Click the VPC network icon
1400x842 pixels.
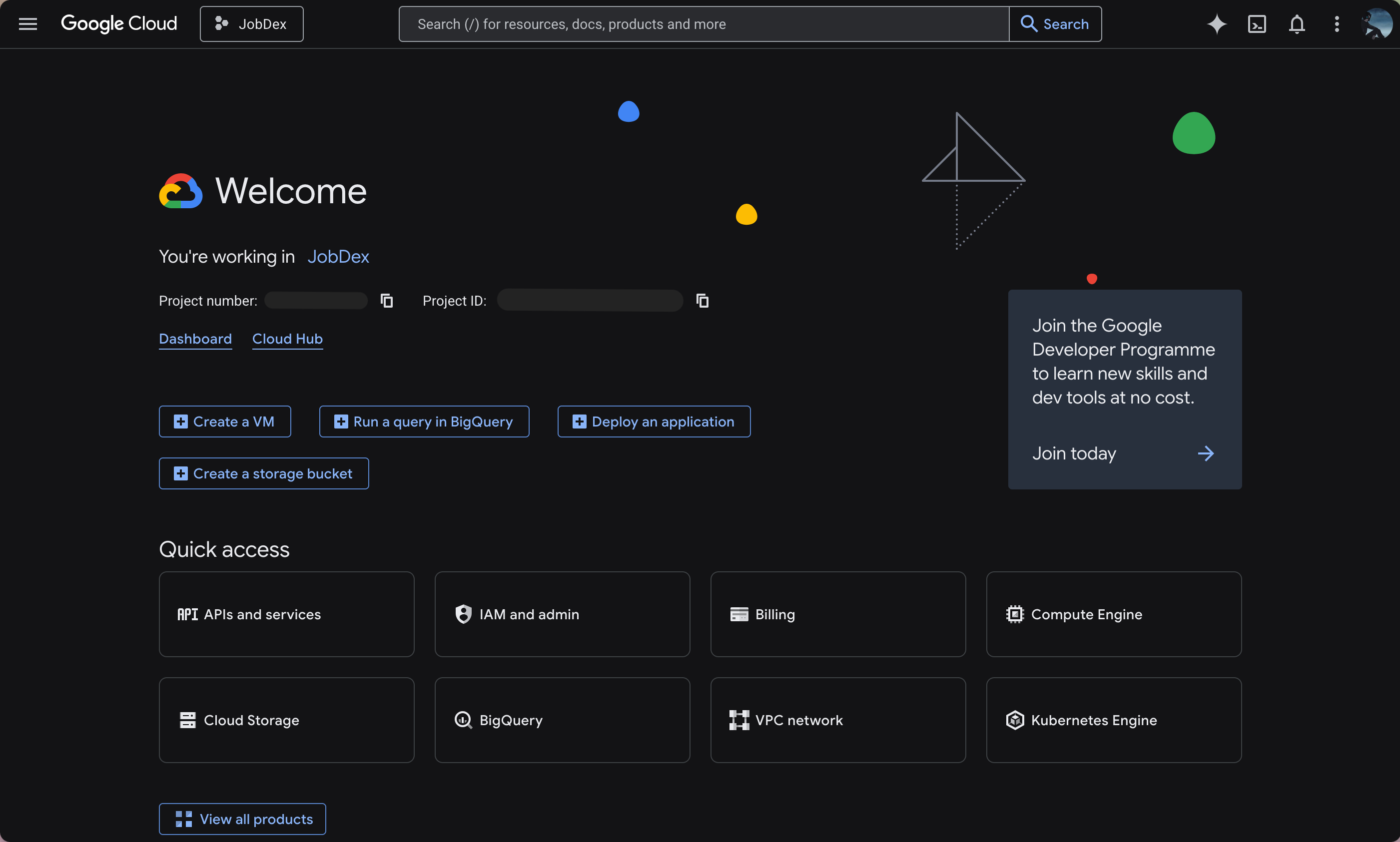pyautogui.click(x=739, y=720)
